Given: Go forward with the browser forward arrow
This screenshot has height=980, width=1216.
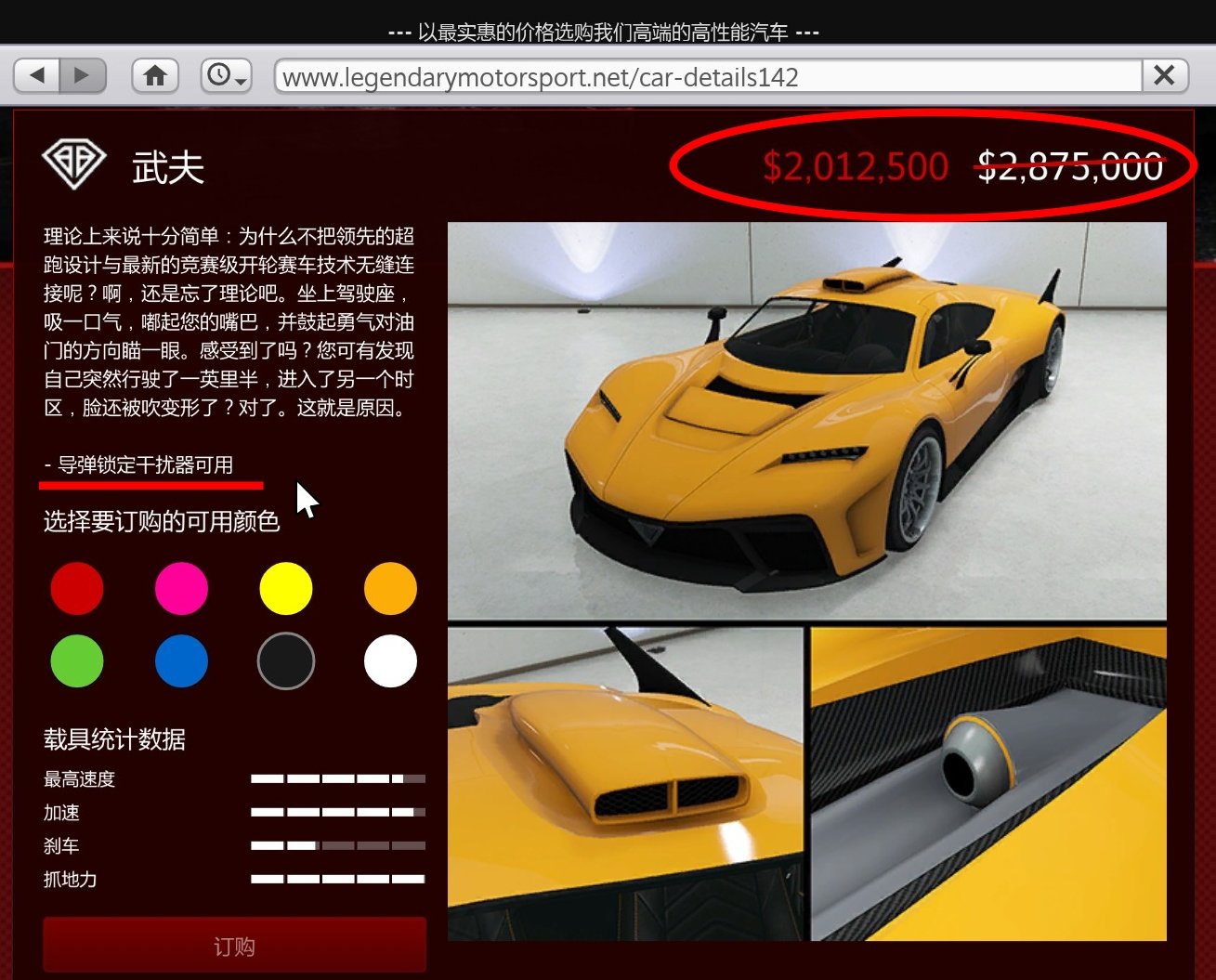Looking at the screenshot, I should (x=83, y=75).
